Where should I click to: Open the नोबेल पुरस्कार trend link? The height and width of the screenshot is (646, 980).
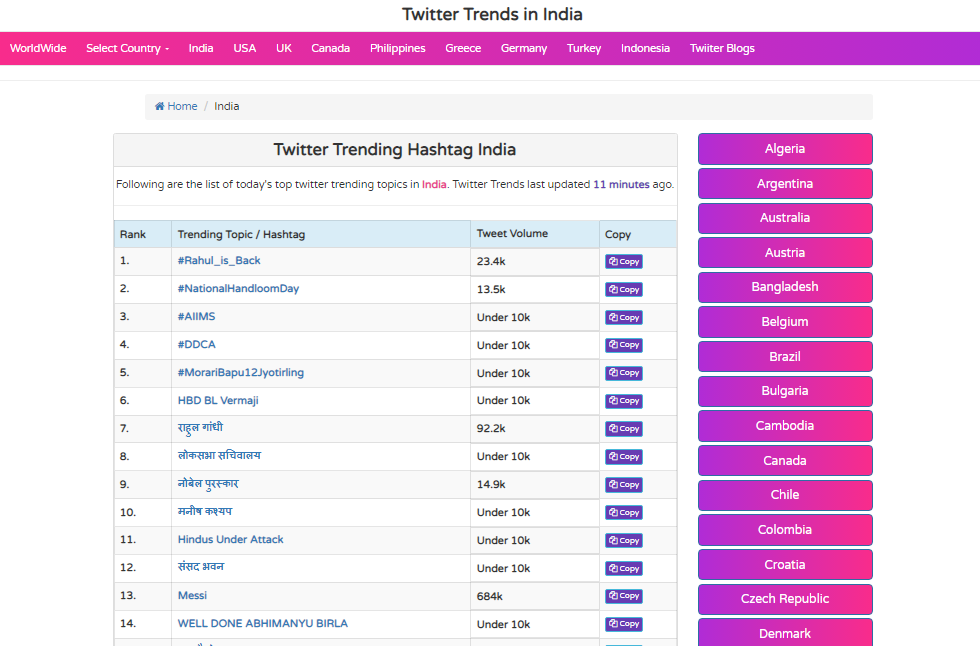point(208,484)
